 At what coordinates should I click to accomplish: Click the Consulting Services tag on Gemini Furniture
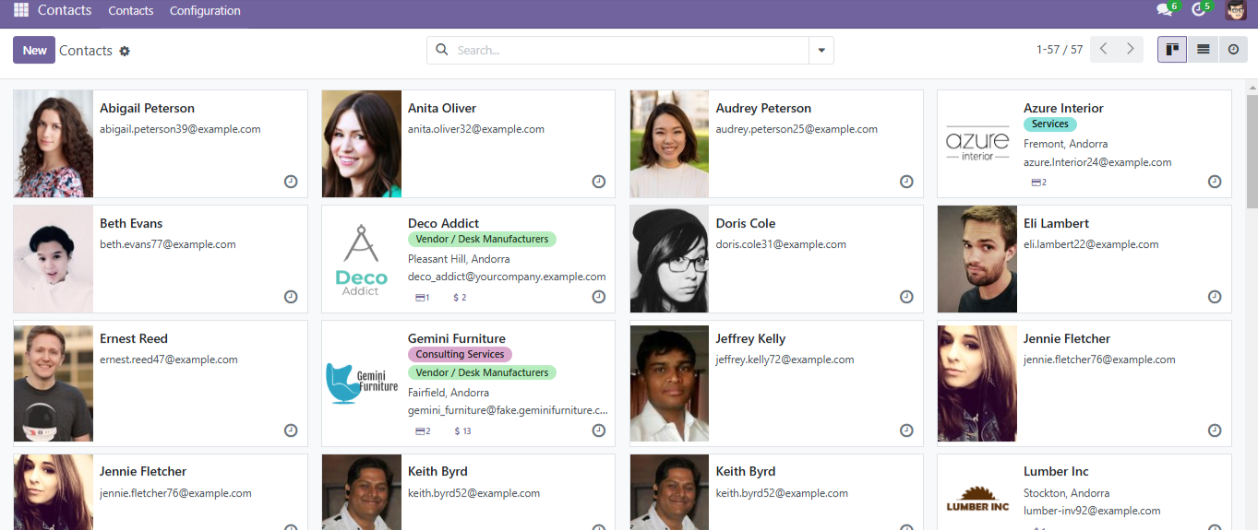[x=460, y=354]
